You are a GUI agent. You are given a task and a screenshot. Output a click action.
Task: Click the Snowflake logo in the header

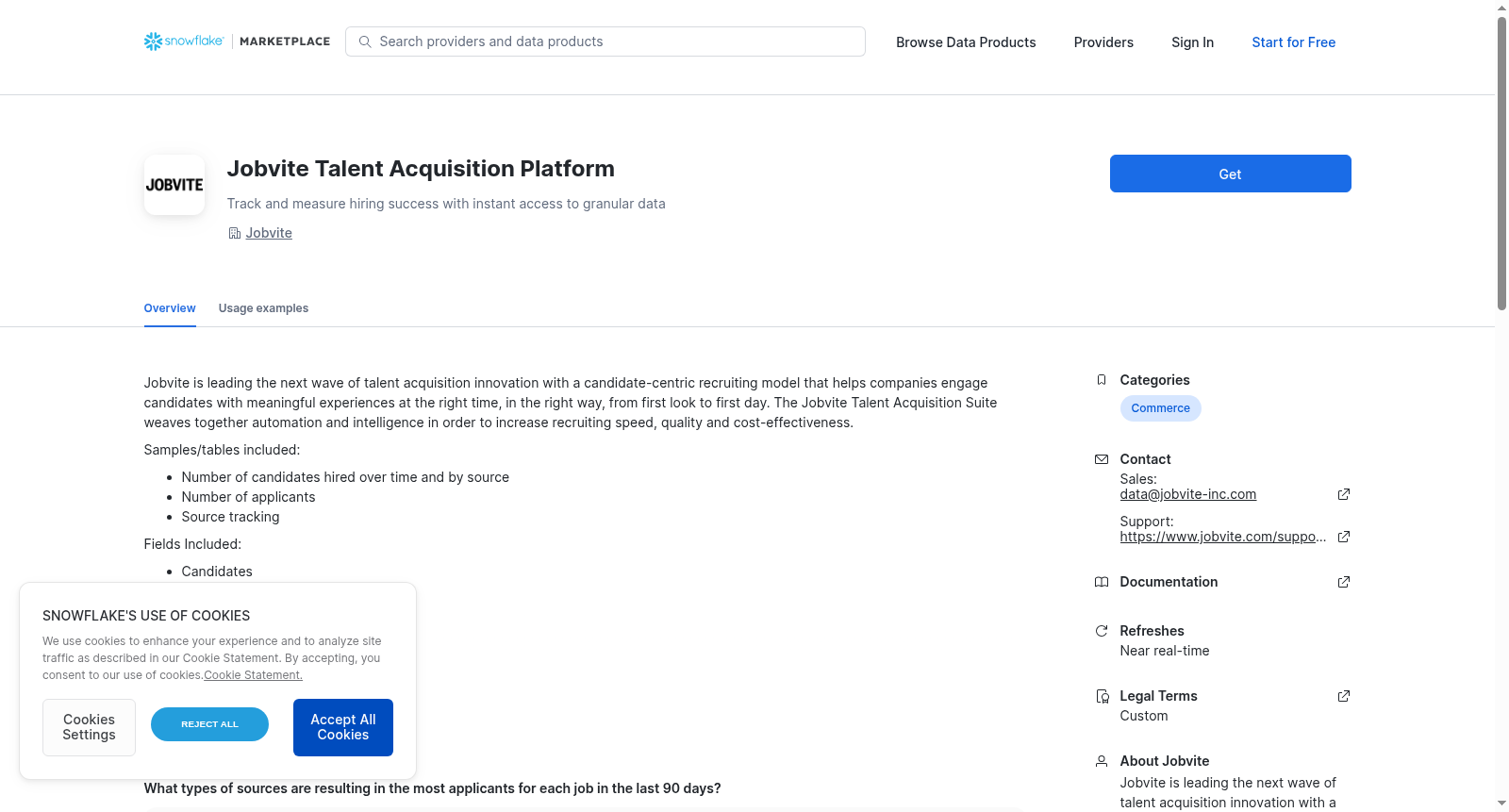[184, 41]
